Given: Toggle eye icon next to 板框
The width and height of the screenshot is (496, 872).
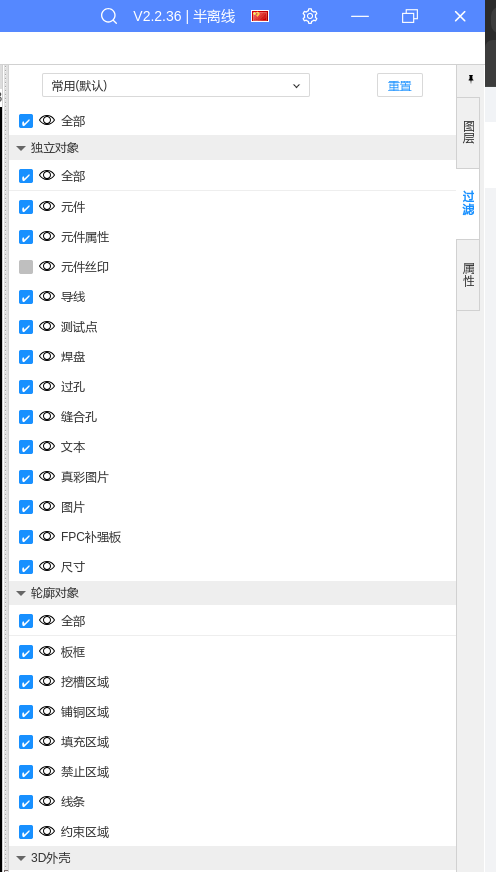Looking at the screenshot, I should (x=47, y=651).
